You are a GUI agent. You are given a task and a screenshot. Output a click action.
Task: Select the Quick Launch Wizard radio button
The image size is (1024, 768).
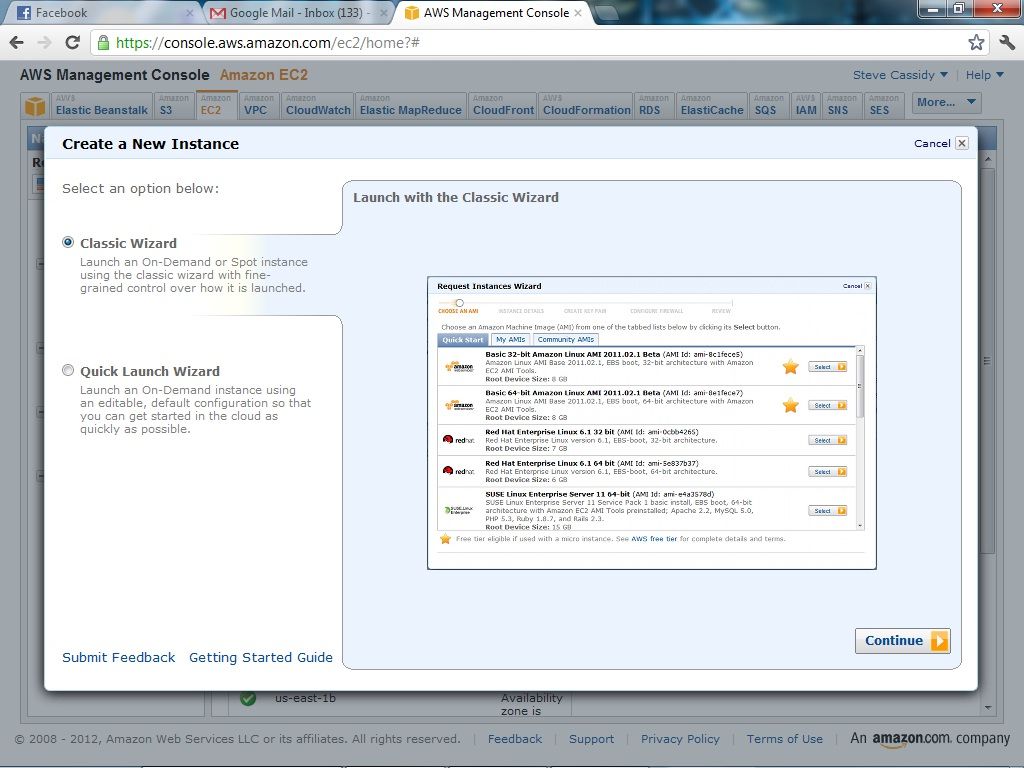click(68, 370)
